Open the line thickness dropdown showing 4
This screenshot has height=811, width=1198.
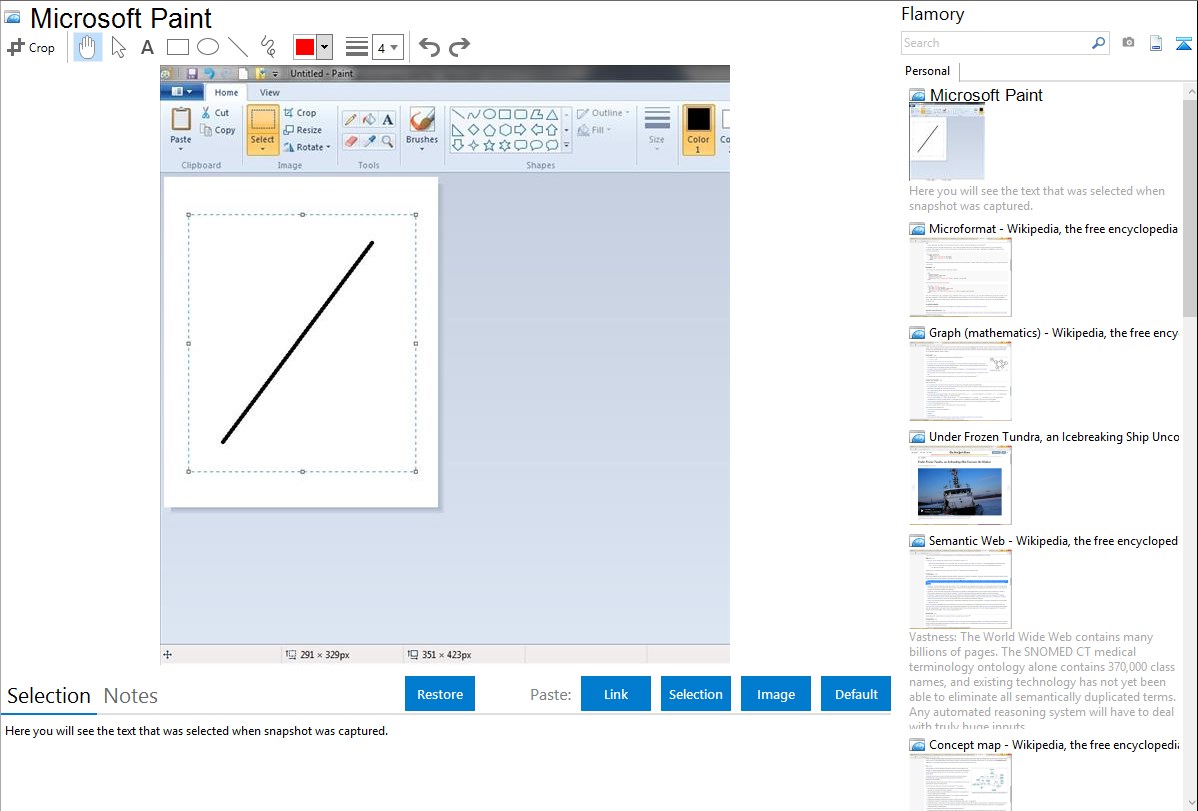pyautogui.click(x=387, y=47)
